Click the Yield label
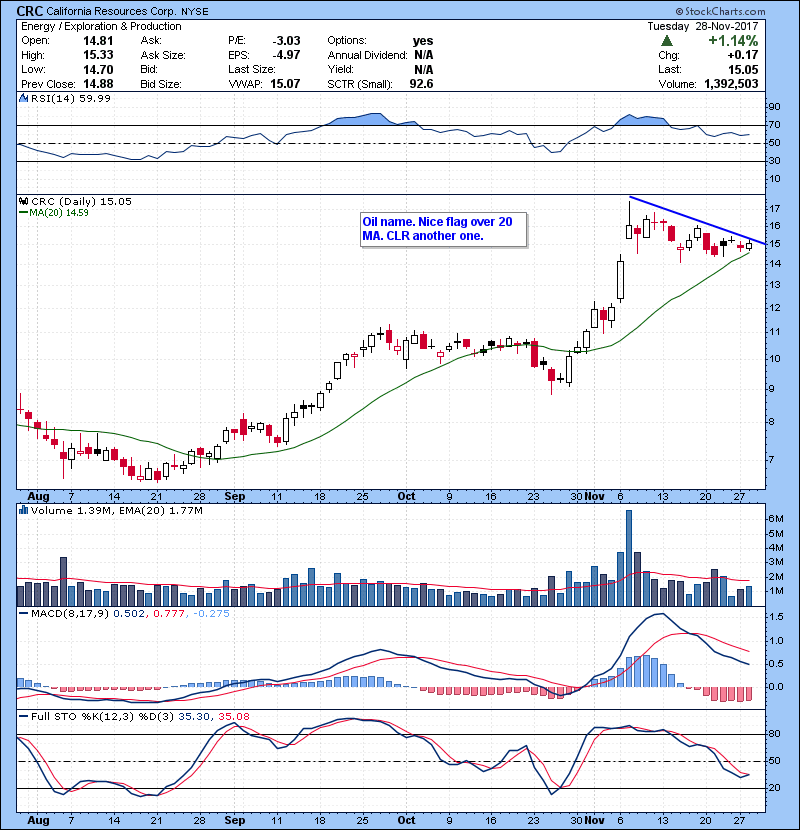 (340, 69)
